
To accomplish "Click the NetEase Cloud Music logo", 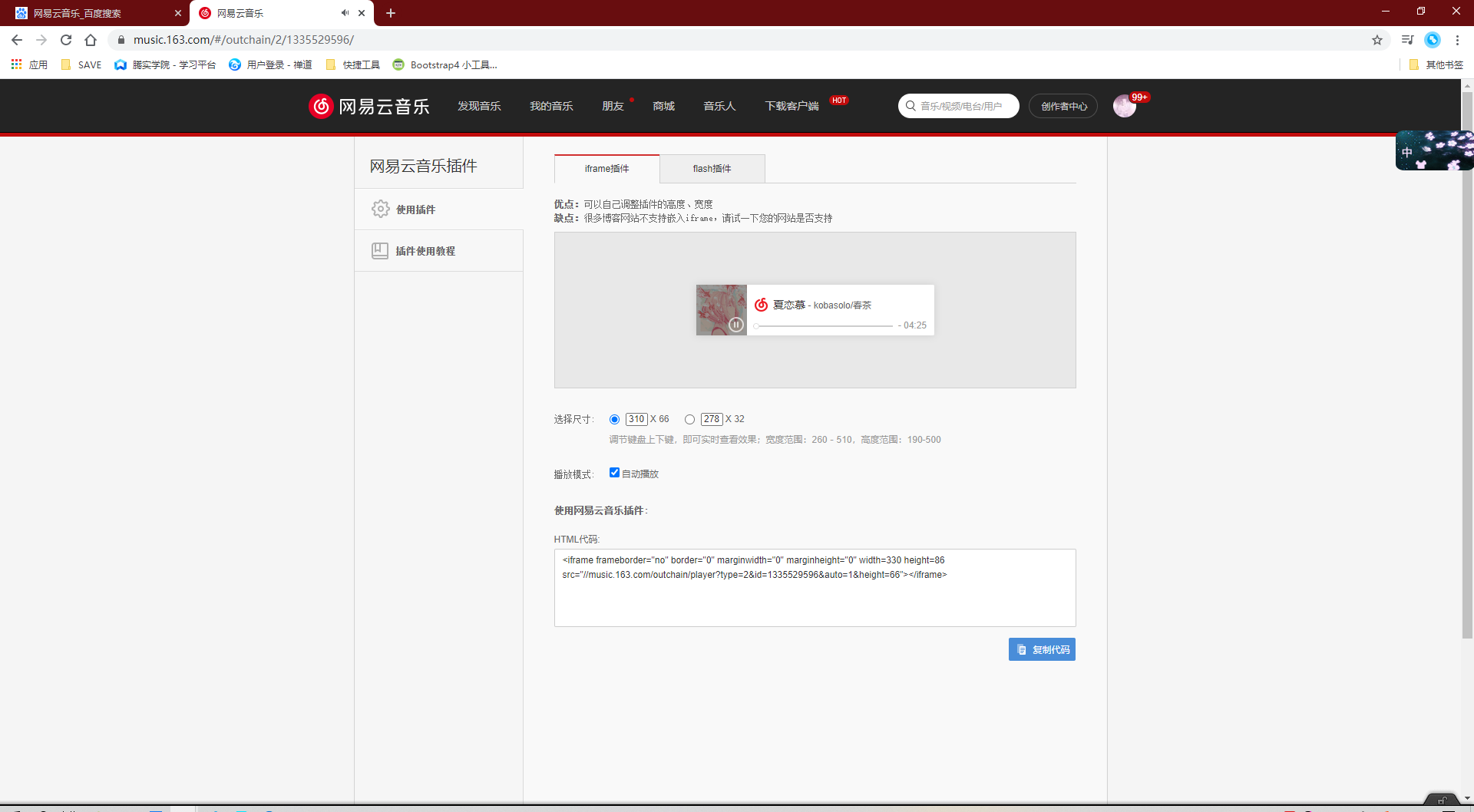I will (x=369, y=106).
